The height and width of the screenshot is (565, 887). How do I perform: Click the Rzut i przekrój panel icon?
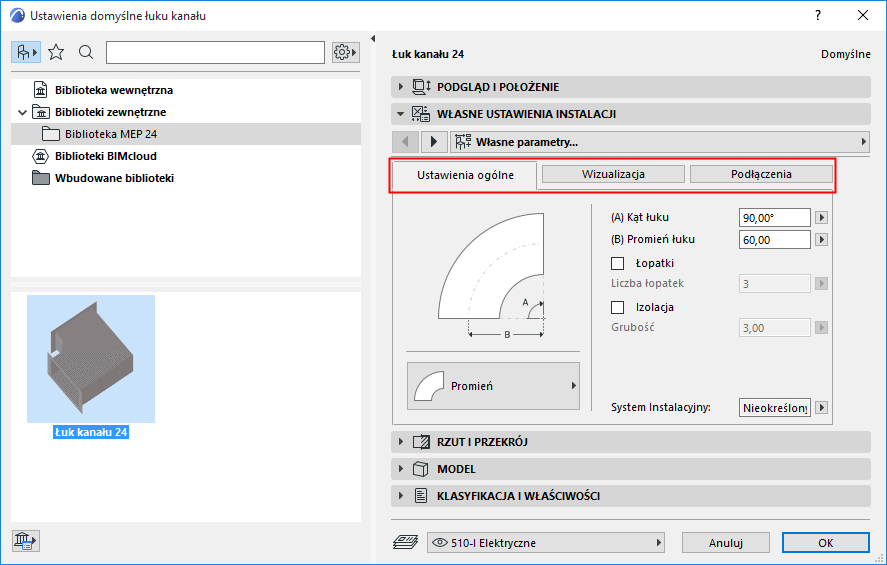(421, 442)
